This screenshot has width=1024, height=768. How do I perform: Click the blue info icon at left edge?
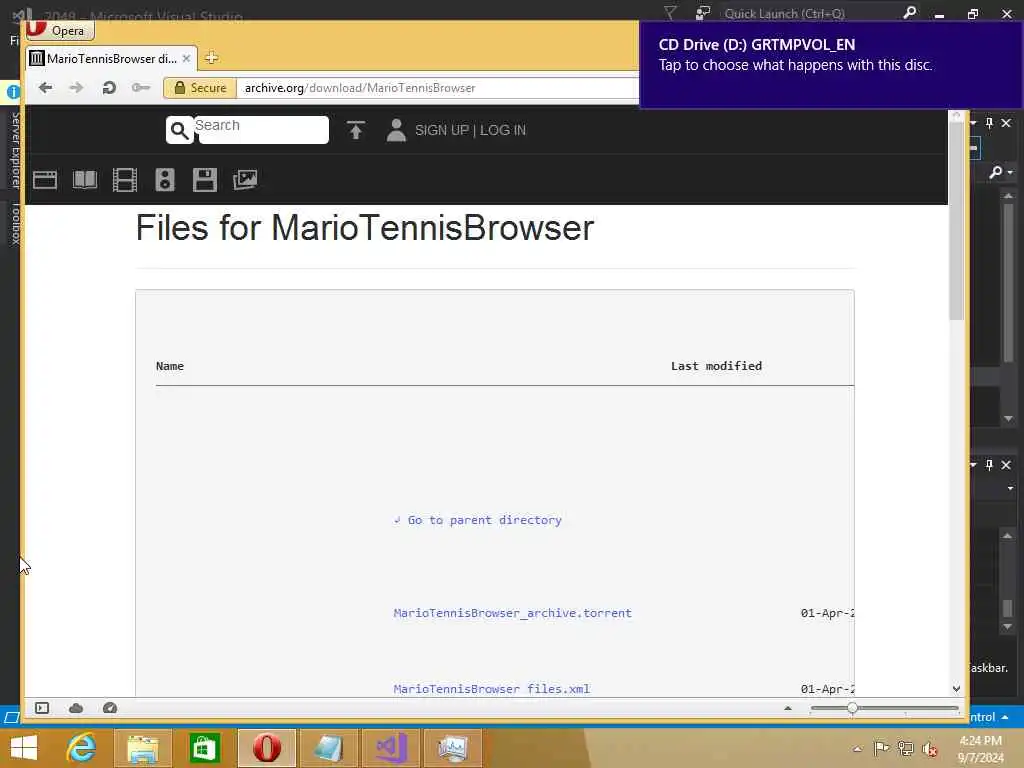12,92
